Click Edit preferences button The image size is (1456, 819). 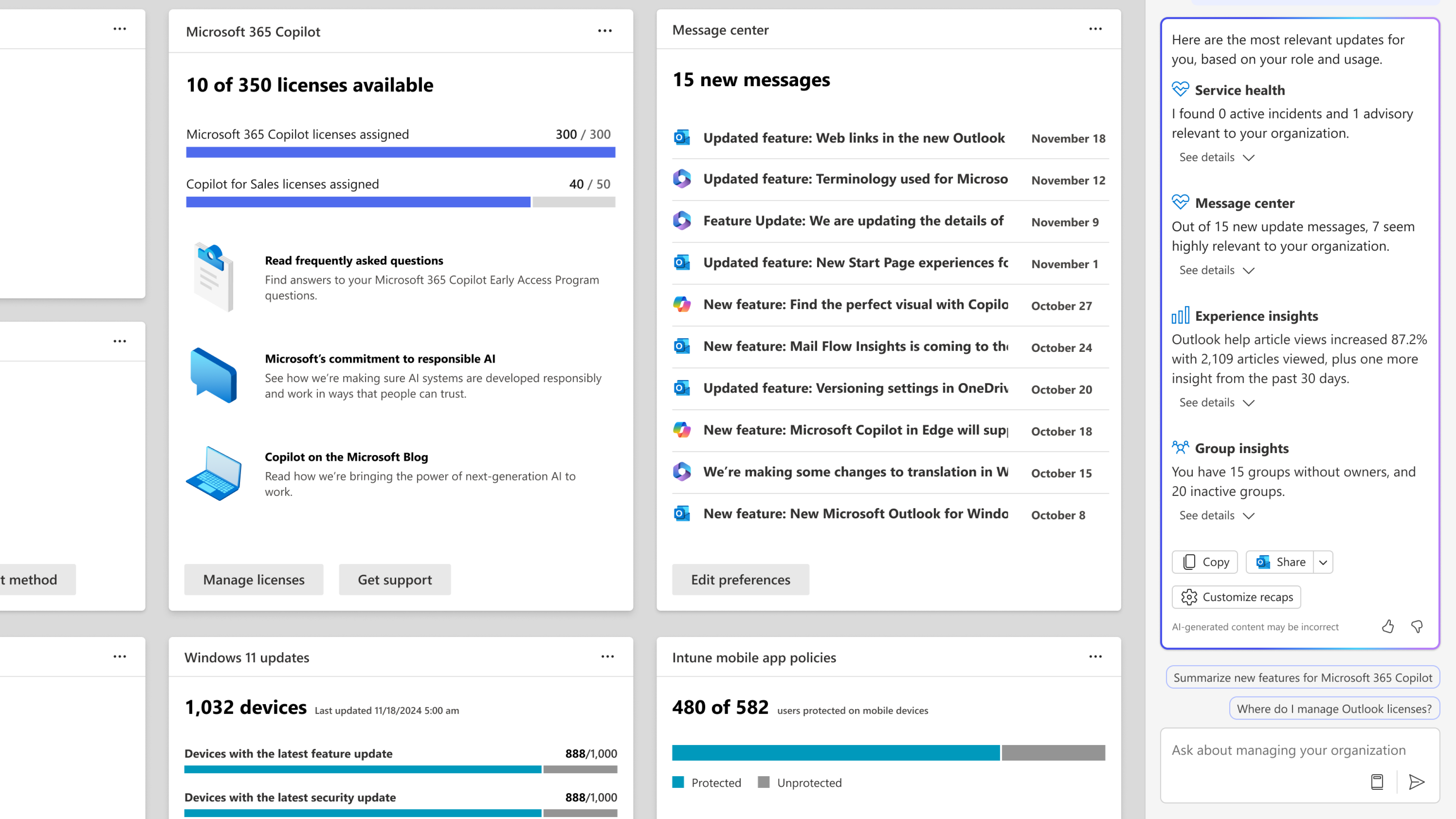[x=741, y=579]
